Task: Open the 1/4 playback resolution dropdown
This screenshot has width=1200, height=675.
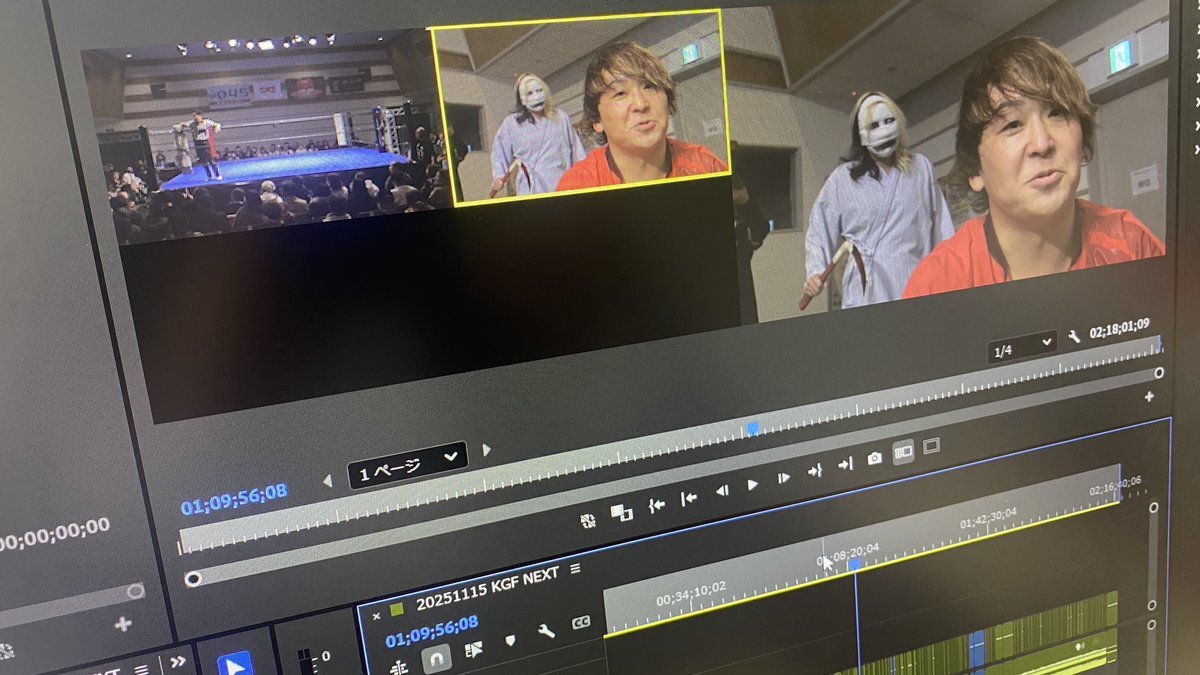Action: click(1022, 346)
